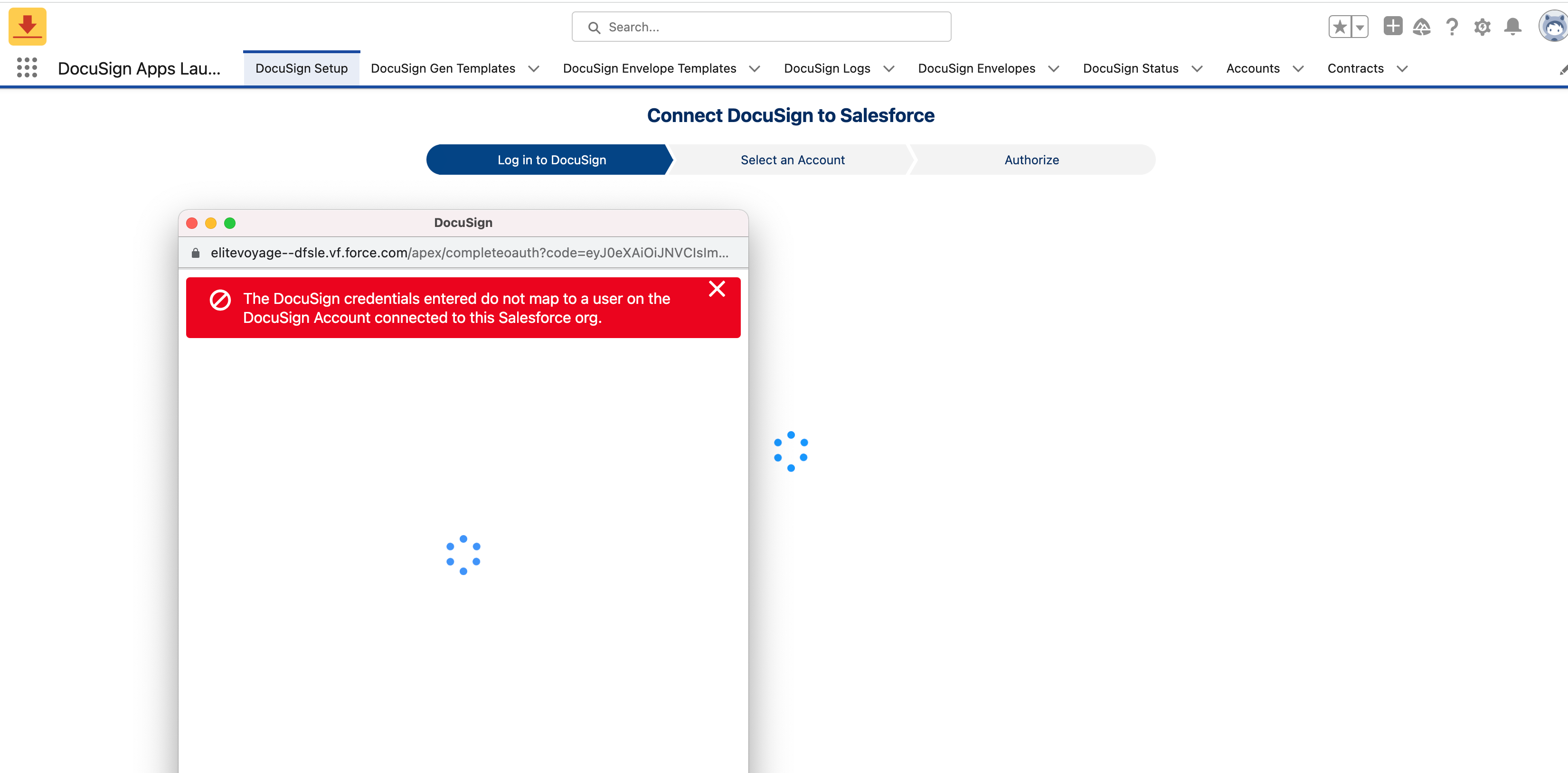
Task: Expand the DocuSign Envelope Templates chevron
Action: pyautogui.click(x=755, y=69)
